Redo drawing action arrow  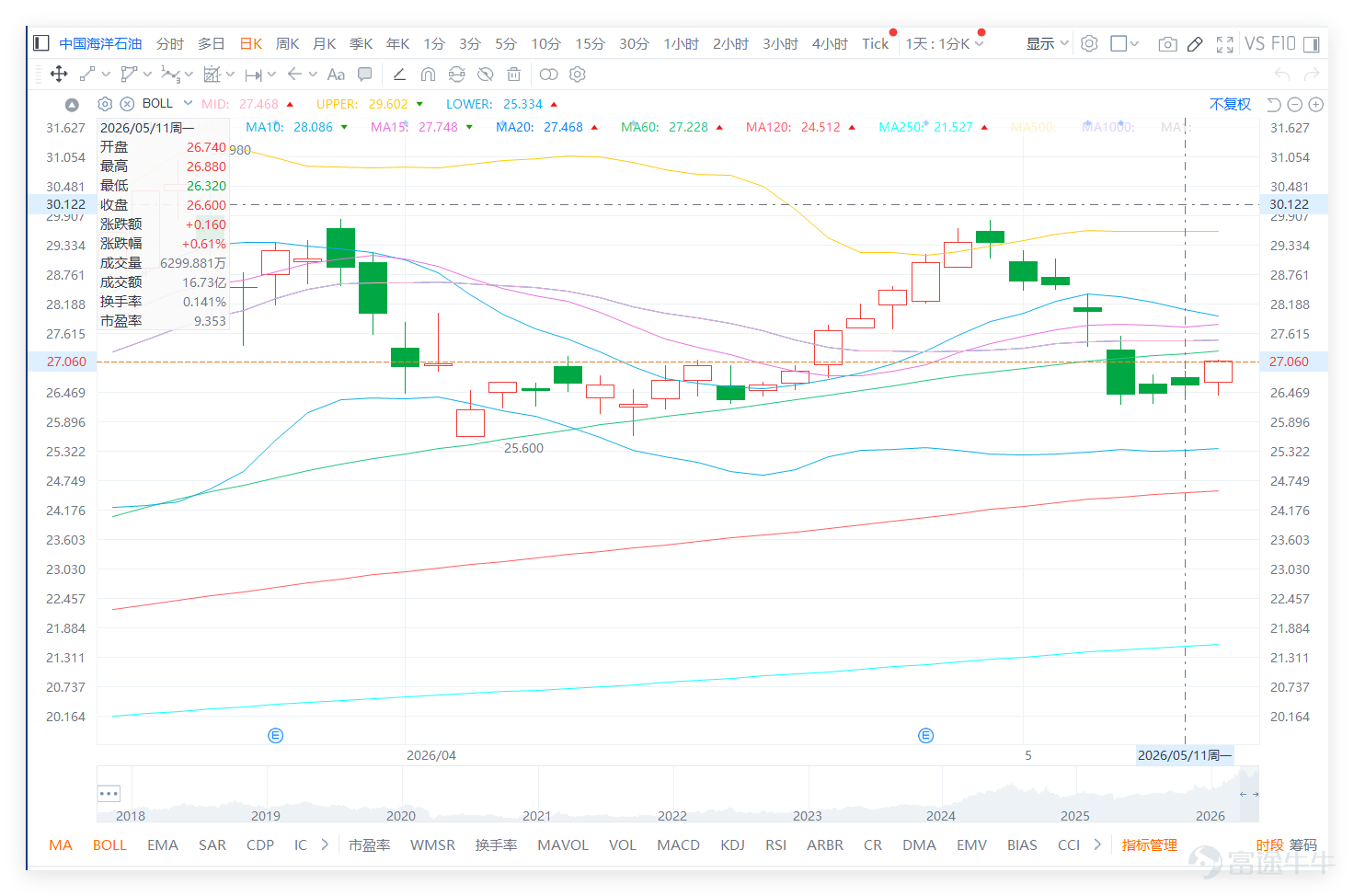click(1312, 75)
